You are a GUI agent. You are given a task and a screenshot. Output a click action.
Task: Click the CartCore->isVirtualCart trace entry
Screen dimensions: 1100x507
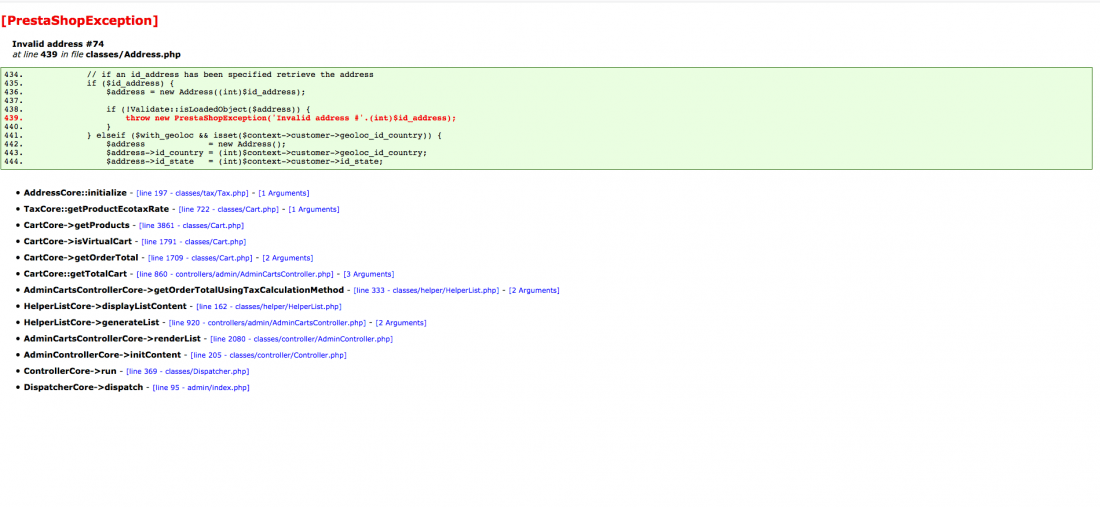pos(78,241)
